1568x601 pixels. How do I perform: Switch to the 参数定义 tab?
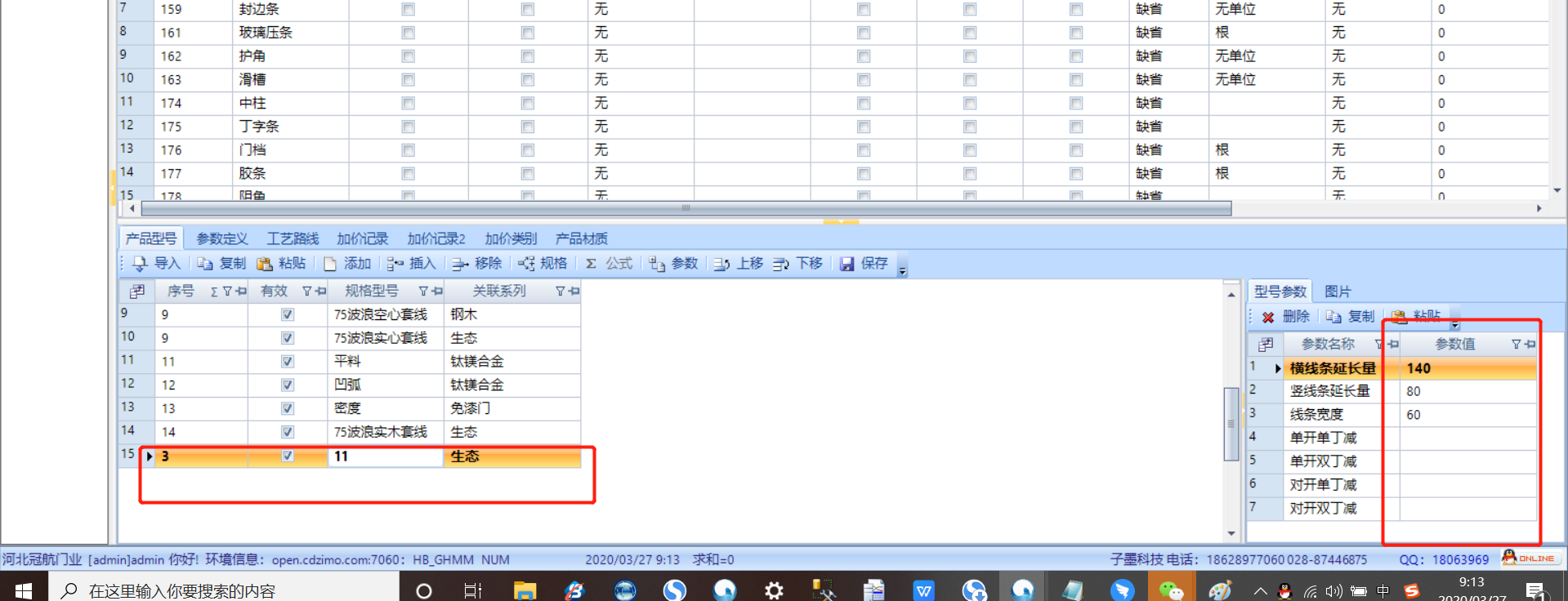click(221, 238)
